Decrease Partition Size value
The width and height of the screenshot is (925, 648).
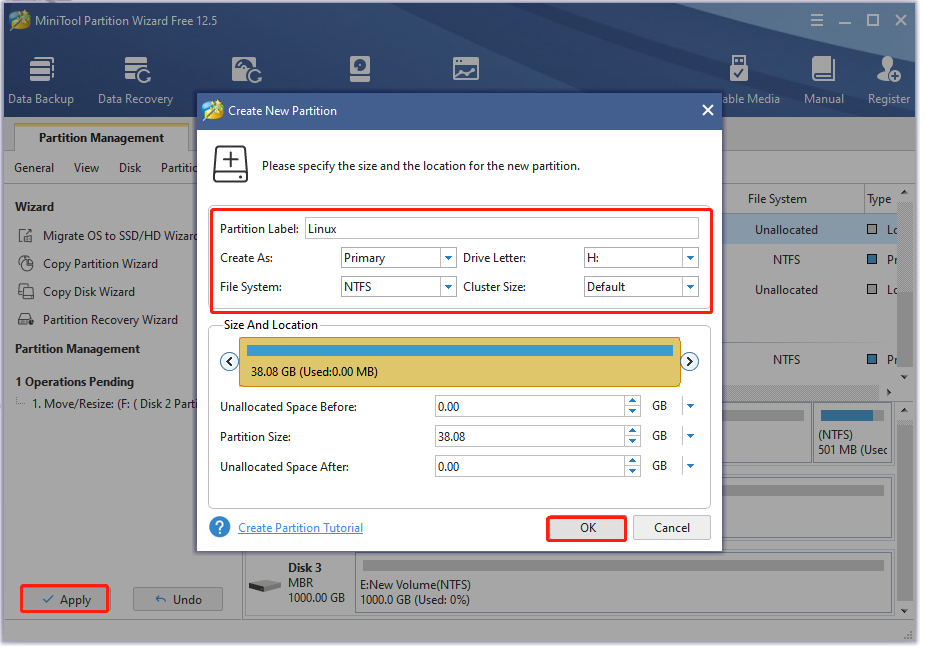click(633, 442)
